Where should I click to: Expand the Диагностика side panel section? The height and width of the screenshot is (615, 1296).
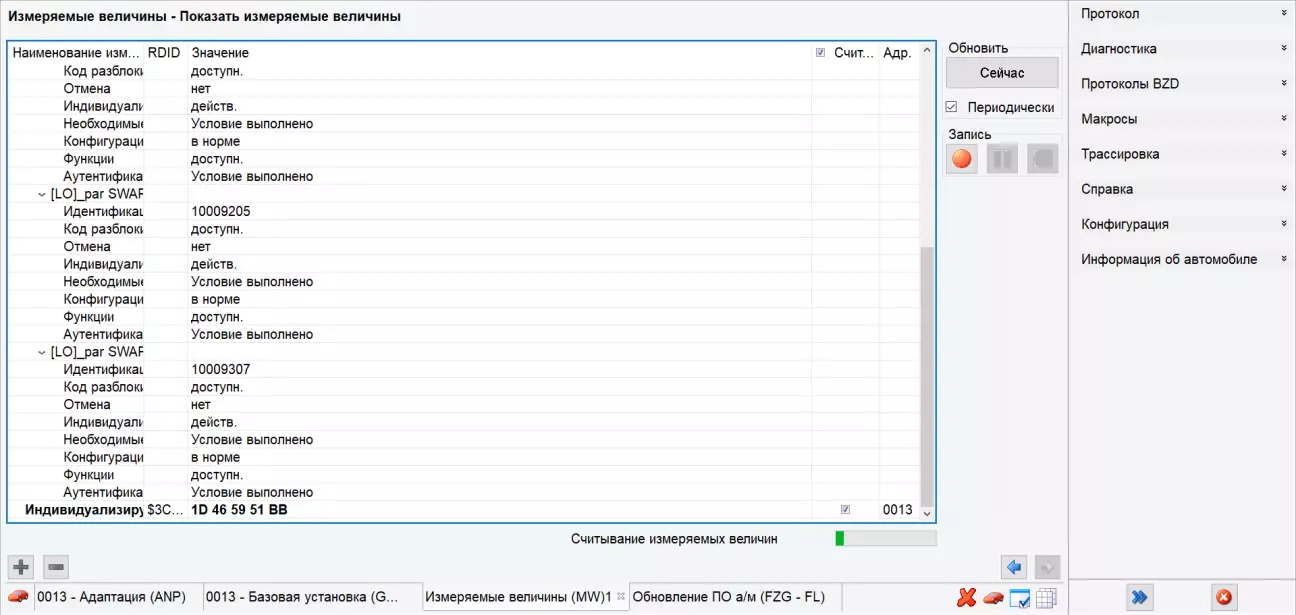[x=1182, y=49]
